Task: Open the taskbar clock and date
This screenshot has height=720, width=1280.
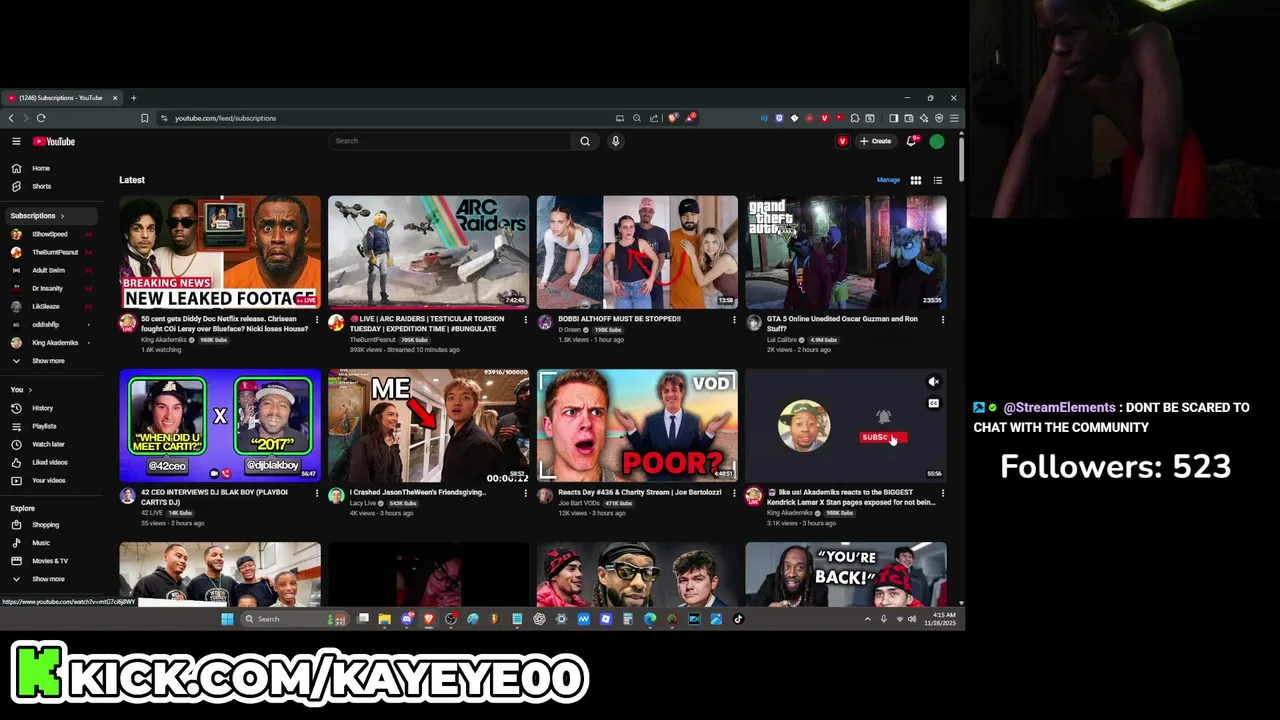Action: click(x=941, y=619)
